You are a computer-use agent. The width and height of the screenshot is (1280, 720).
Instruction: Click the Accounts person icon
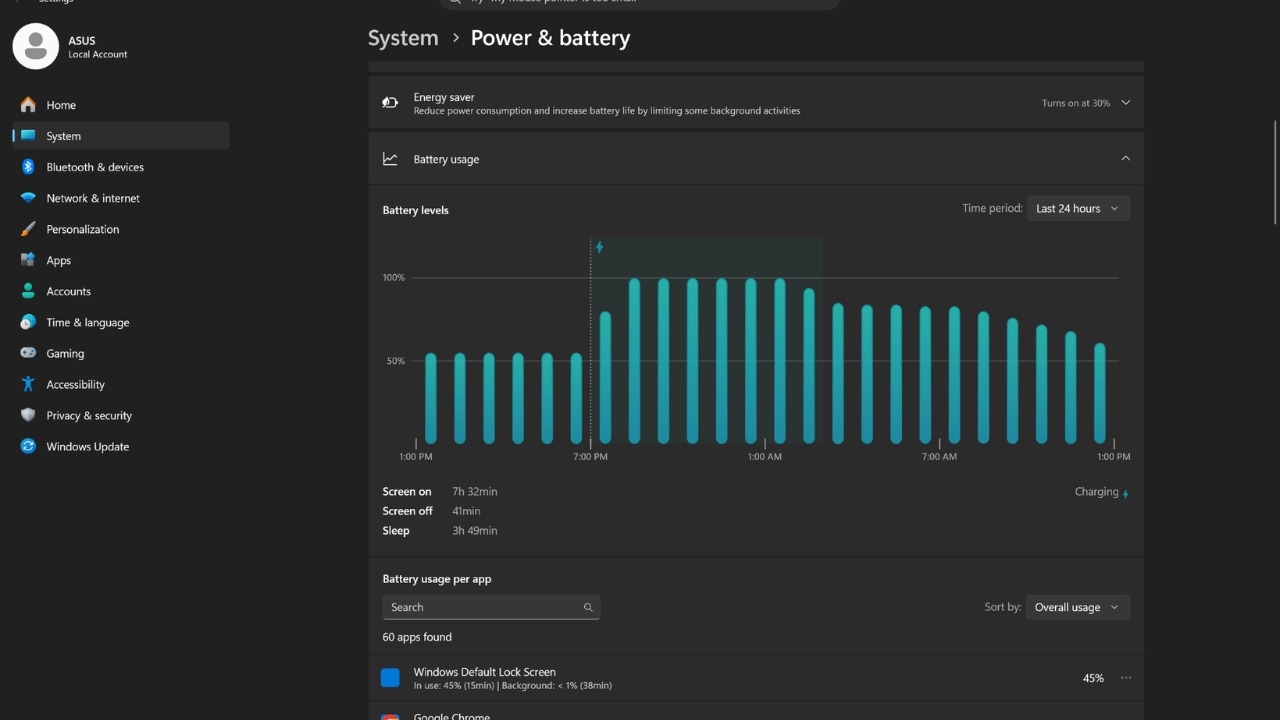pyautogui.click(x=28, y=291)
